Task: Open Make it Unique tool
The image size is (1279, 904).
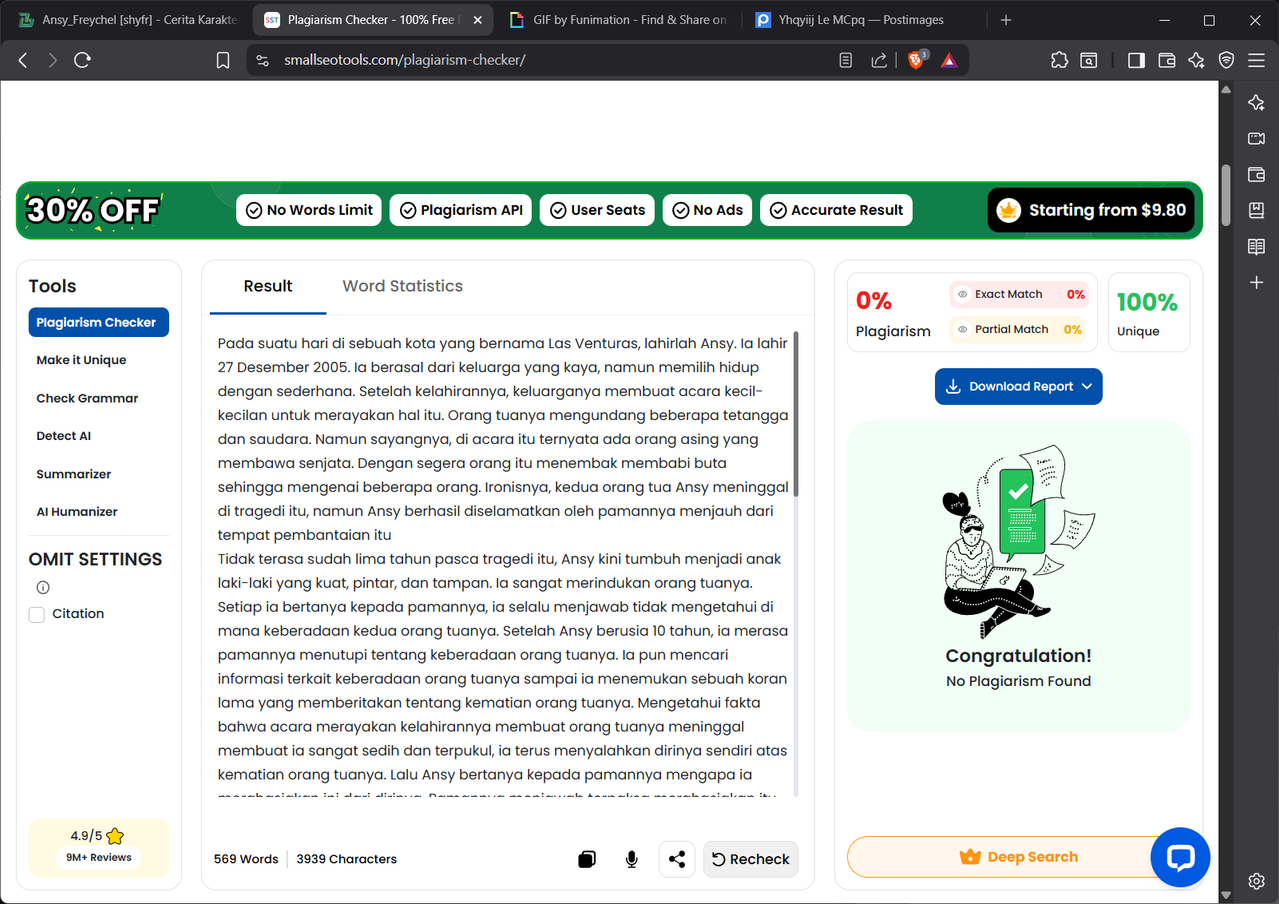Action: click(81, 360)
